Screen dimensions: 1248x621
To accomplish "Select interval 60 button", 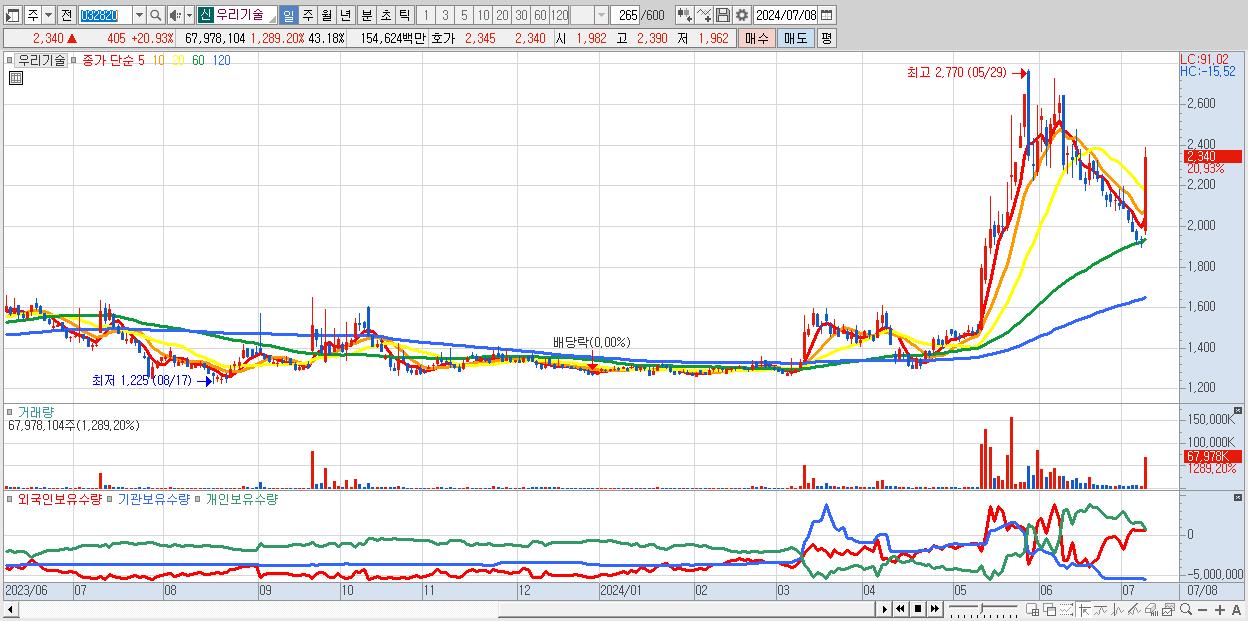I will click(540, 15).
